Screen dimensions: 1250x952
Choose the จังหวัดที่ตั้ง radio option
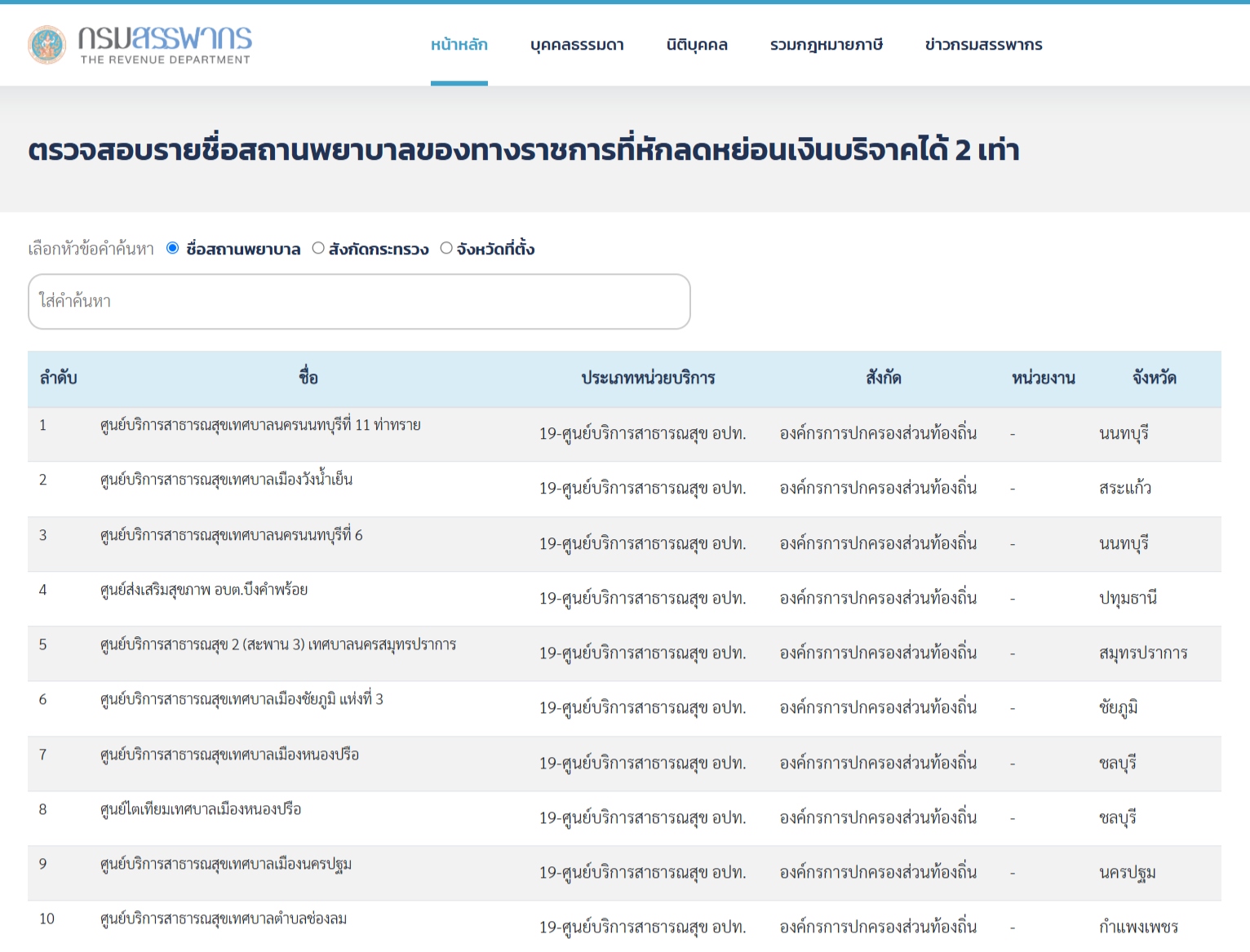pos(446,248)
